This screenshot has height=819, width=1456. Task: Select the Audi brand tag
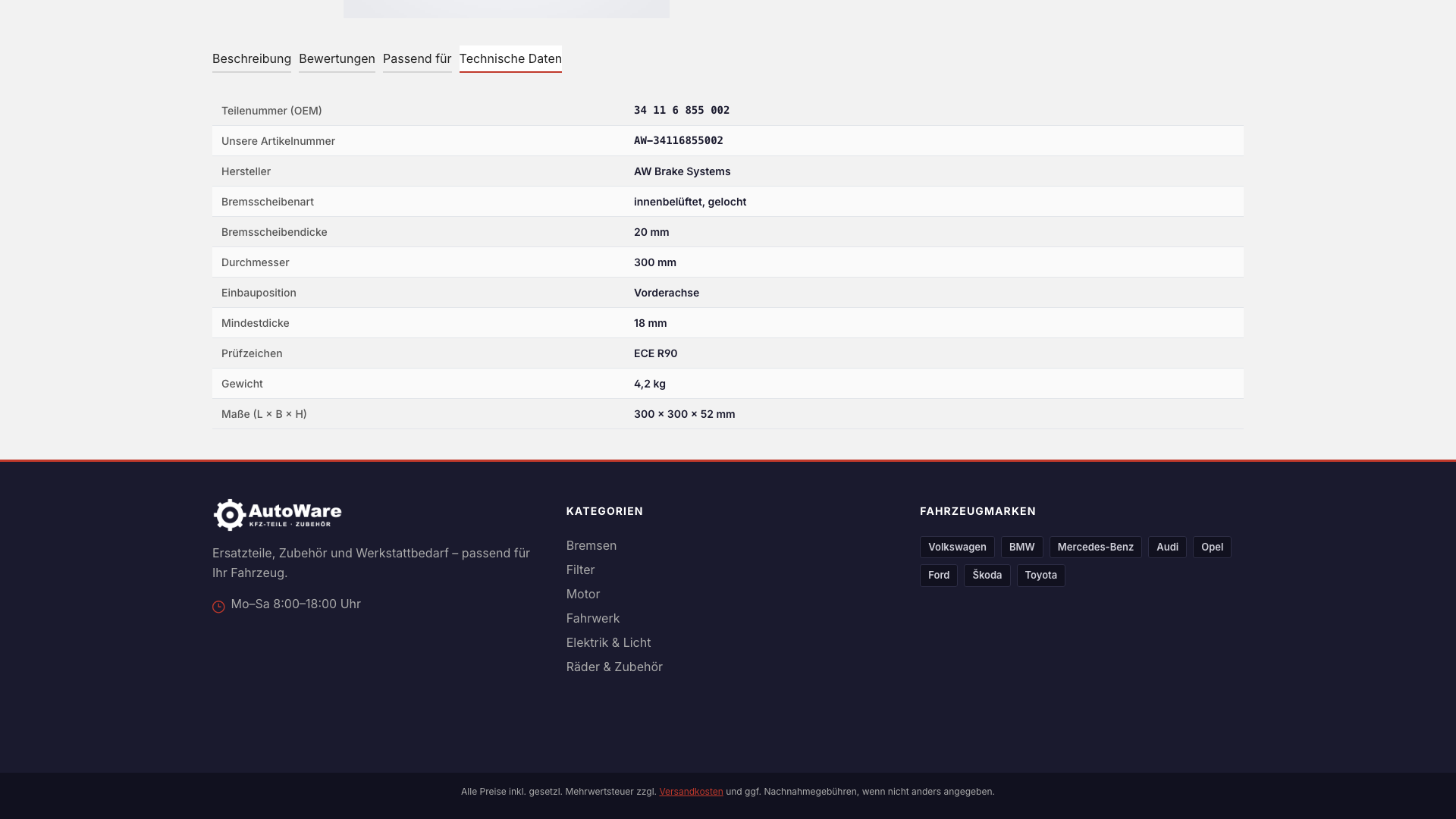coord(1167,547)
